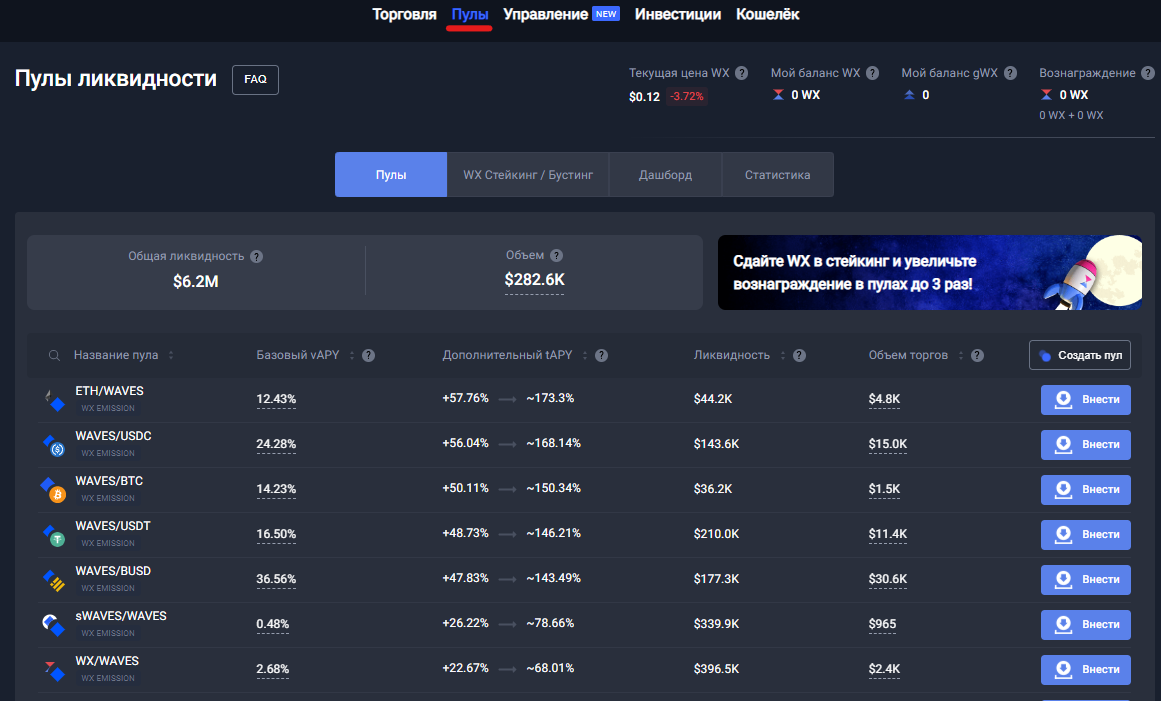Go to the Кошелёк navigation item
The height and width of the screenshot is (701, 1161).
(767, 14)
